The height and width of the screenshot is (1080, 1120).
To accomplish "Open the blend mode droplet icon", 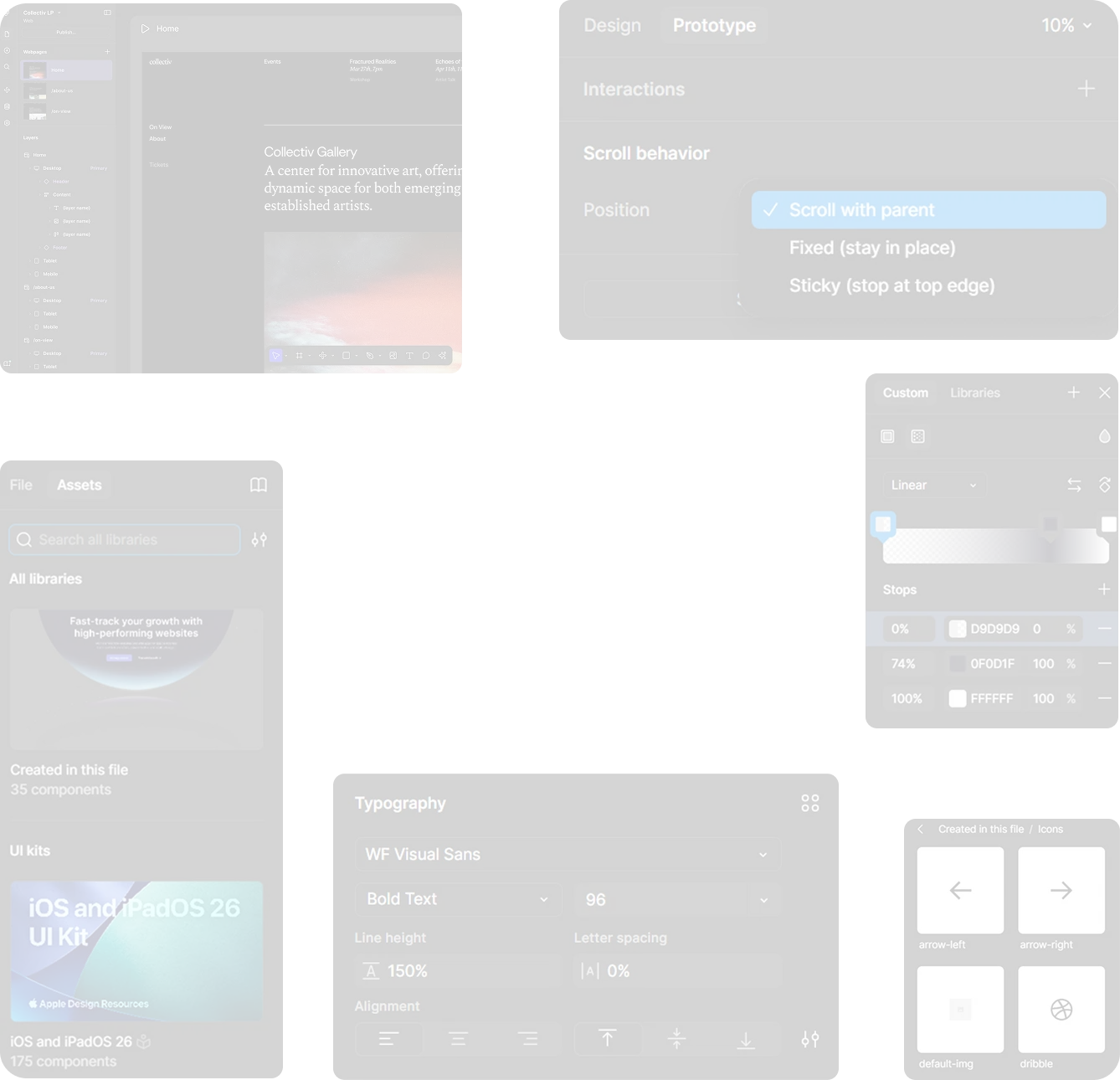I will click(x=1105, y=436).
